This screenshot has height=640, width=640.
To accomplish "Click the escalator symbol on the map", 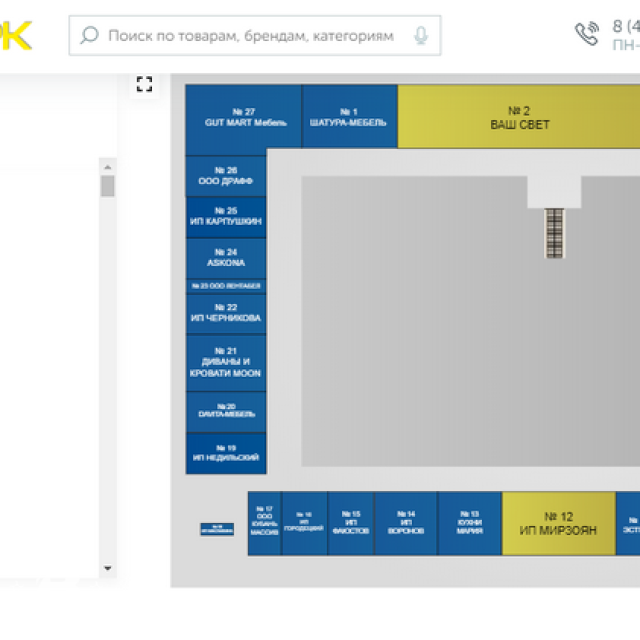I will [554, 233].
